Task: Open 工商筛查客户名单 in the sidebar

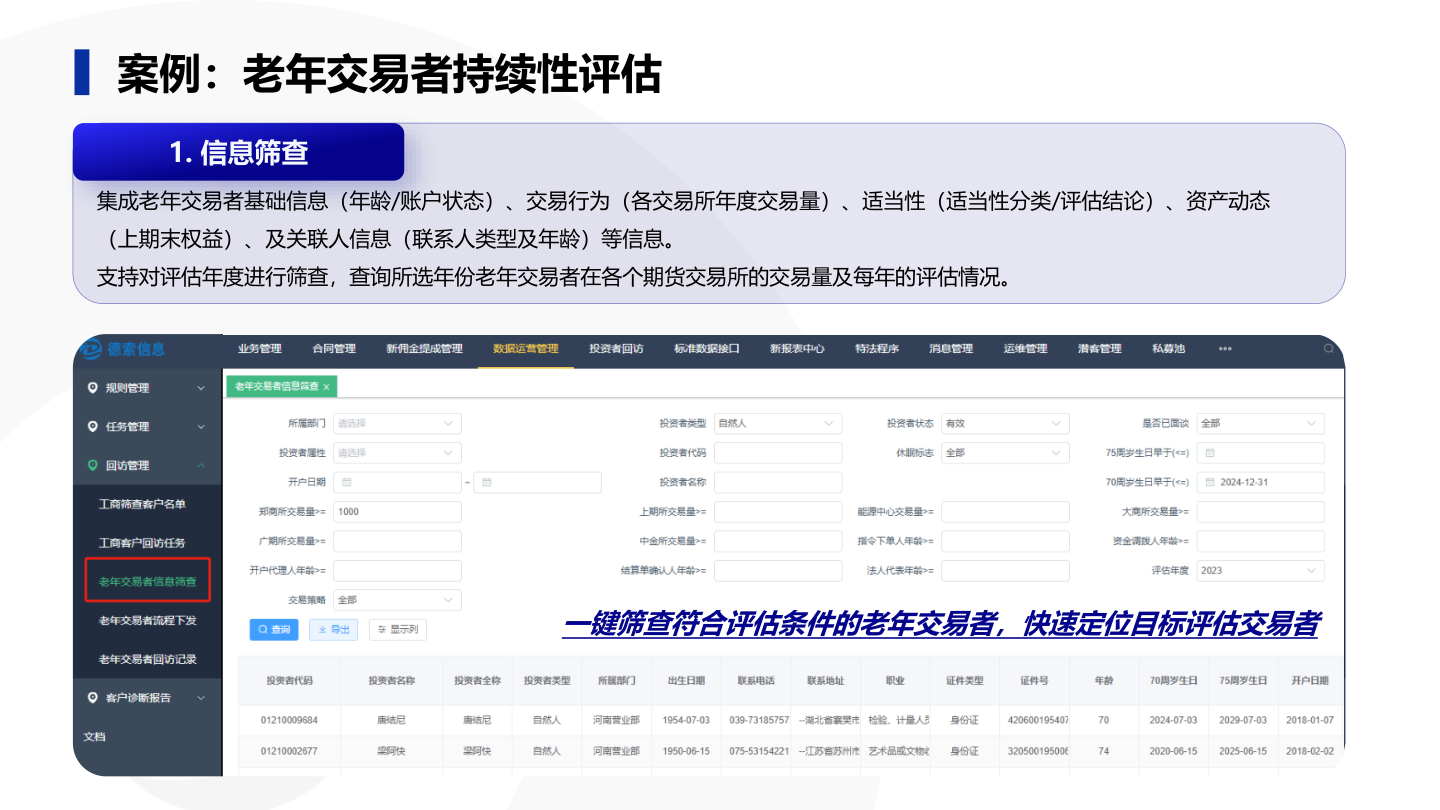Action: pos(142,504)
